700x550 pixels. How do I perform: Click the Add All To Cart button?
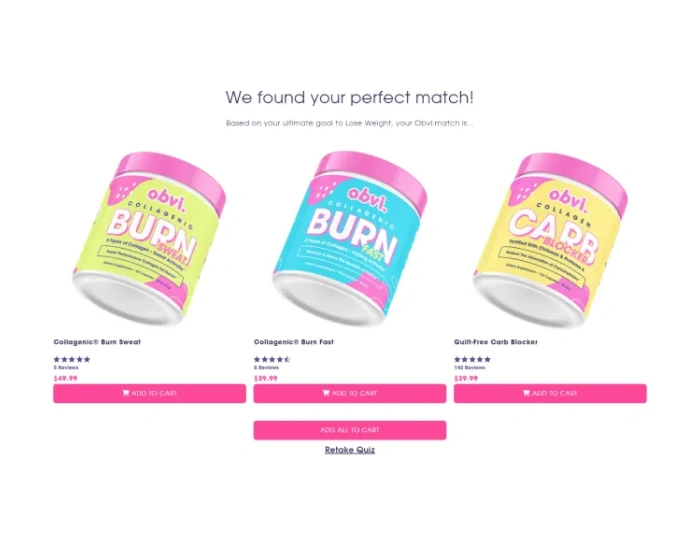350,430
